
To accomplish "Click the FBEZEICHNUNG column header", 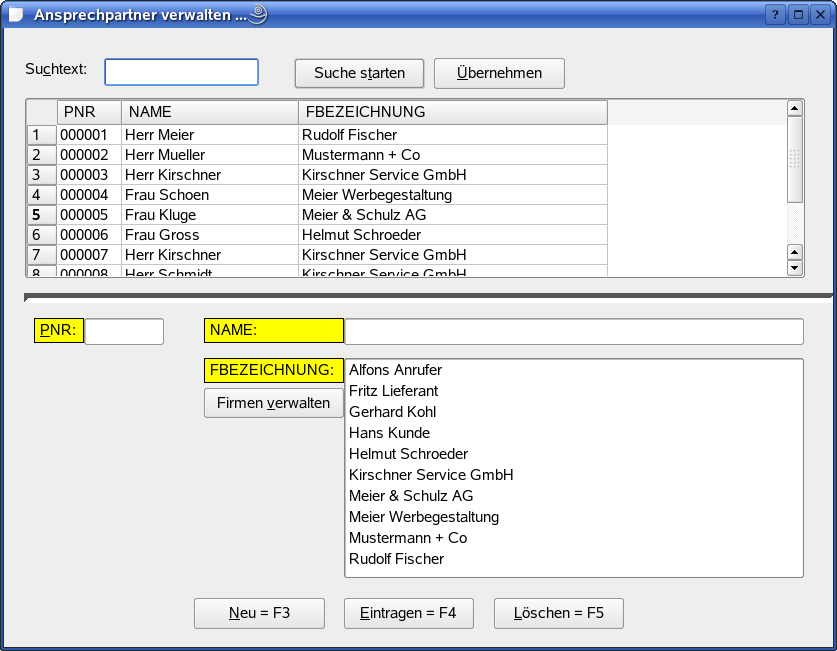I will coord(452,112).
